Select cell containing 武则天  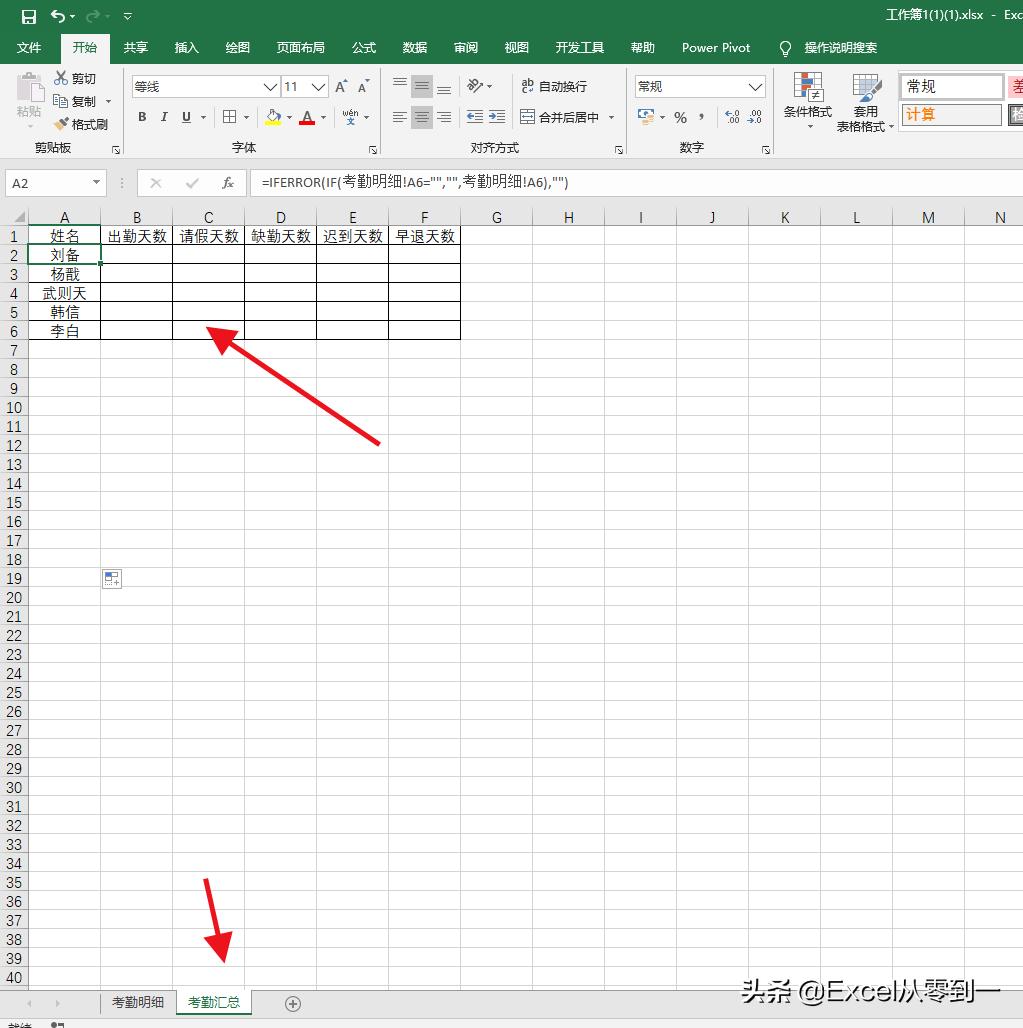click(x=65, y=293)
